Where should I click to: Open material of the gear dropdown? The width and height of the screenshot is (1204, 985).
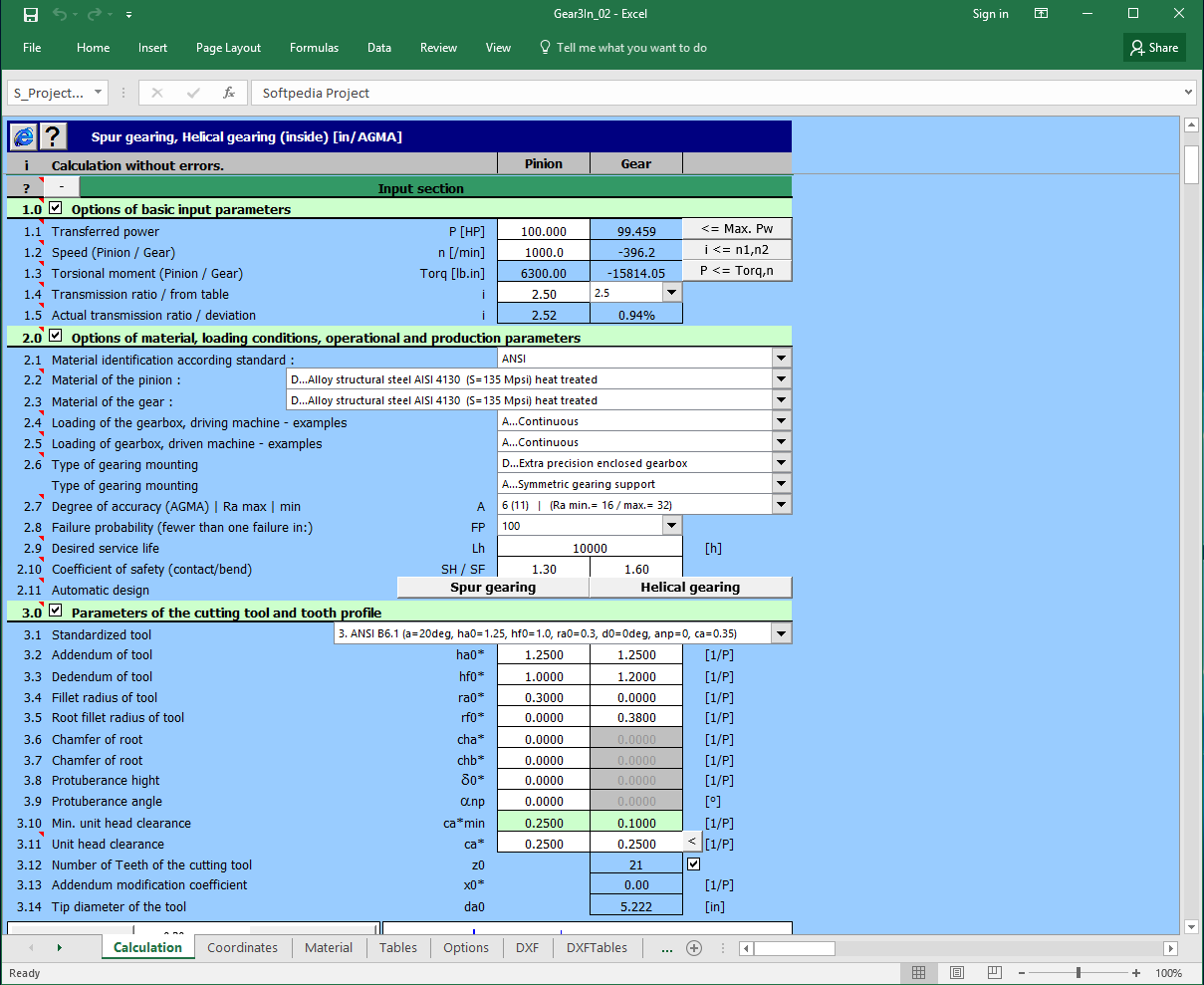point(782,400)
